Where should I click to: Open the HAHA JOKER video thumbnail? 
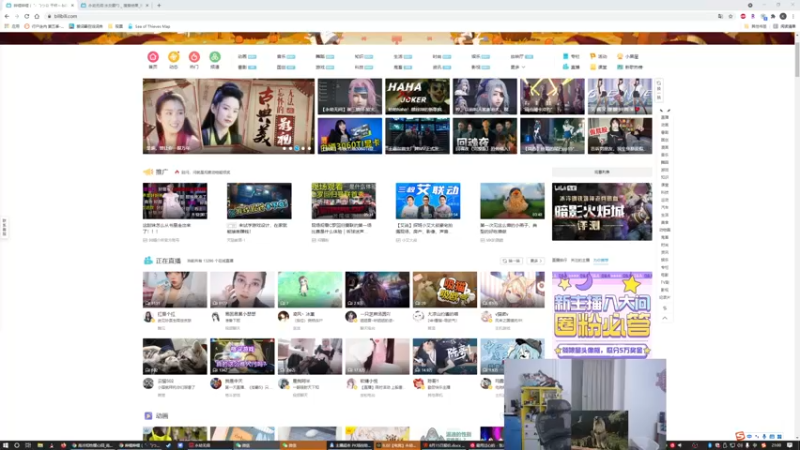point(417,96)
